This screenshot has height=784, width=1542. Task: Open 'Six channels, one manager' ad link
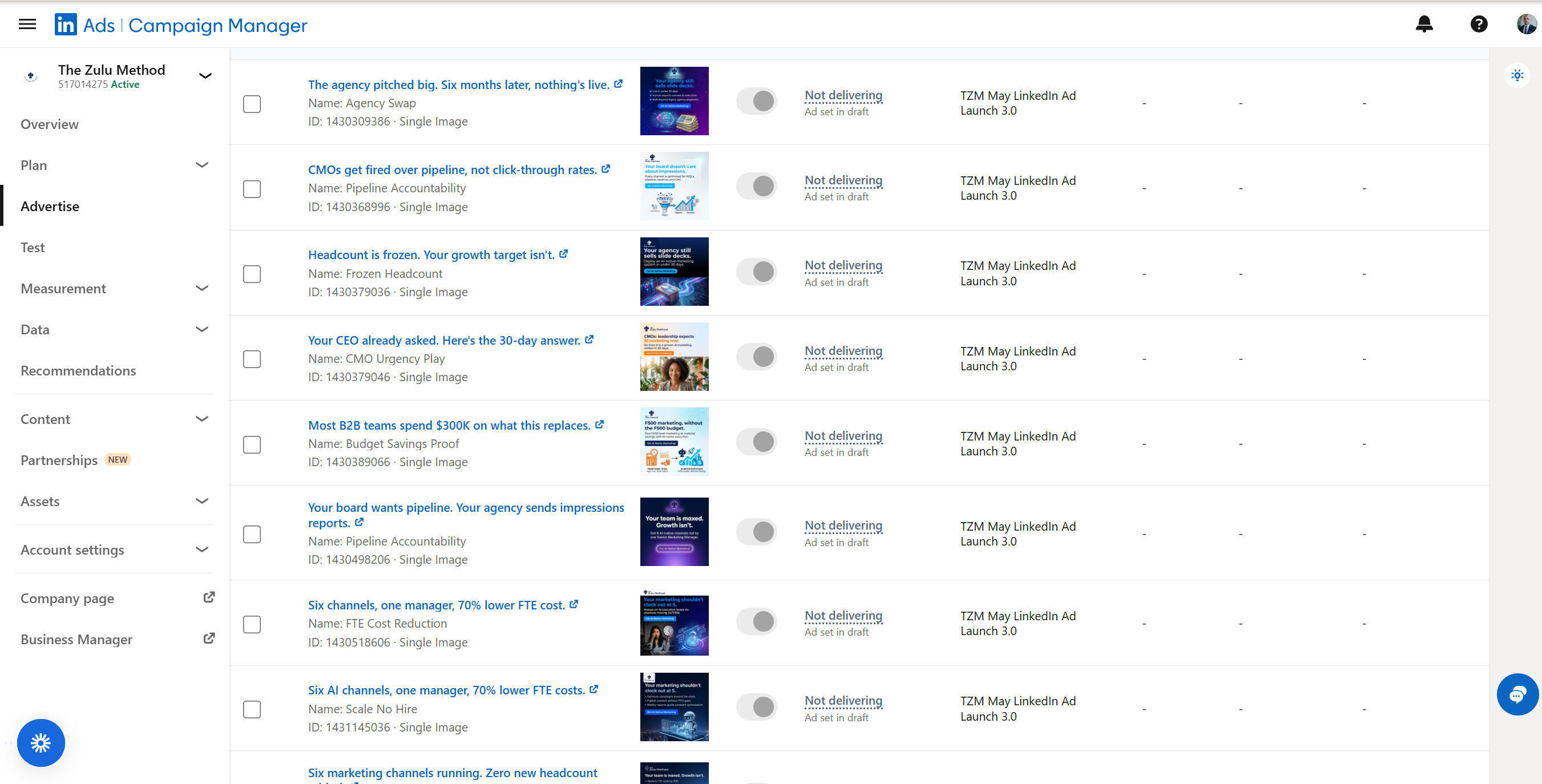437,604
